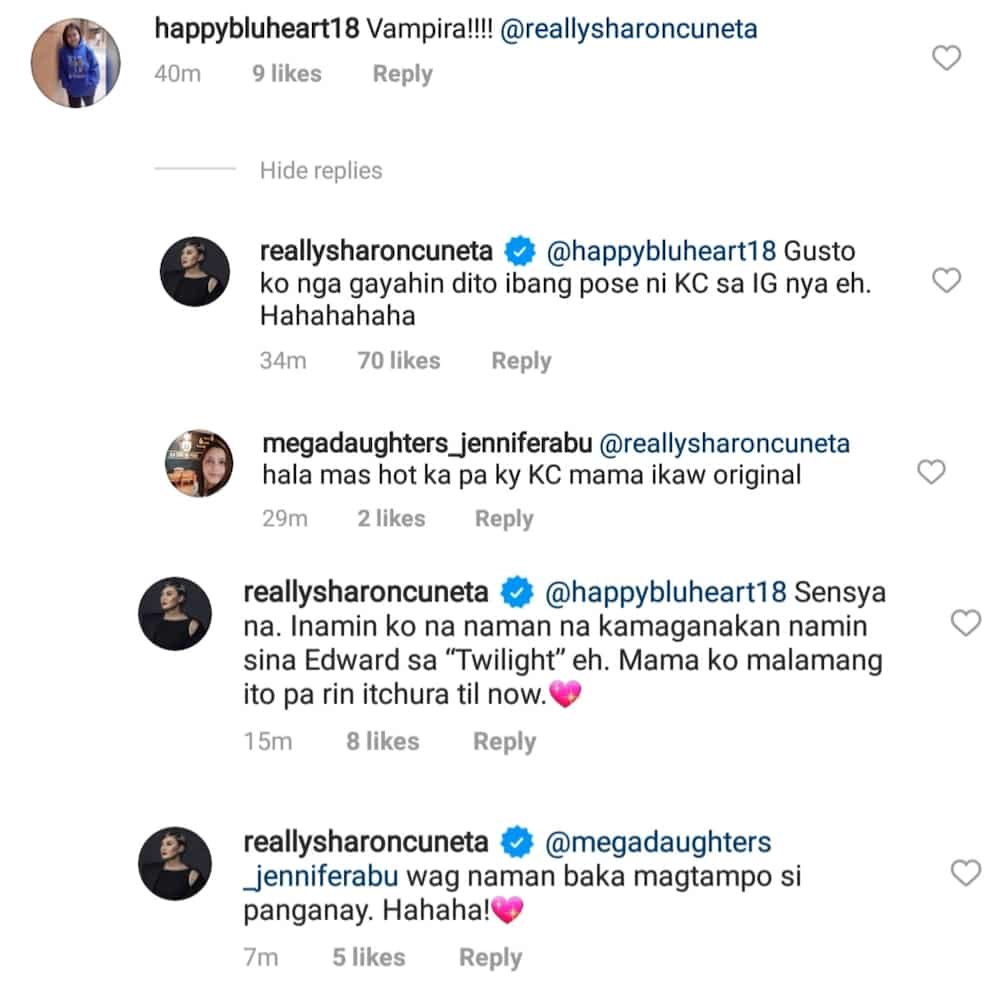The image size is (1000, 1000).
Task: Heart the 'baka magtampo si panganay' comment
Action: [x=966, y=872]
